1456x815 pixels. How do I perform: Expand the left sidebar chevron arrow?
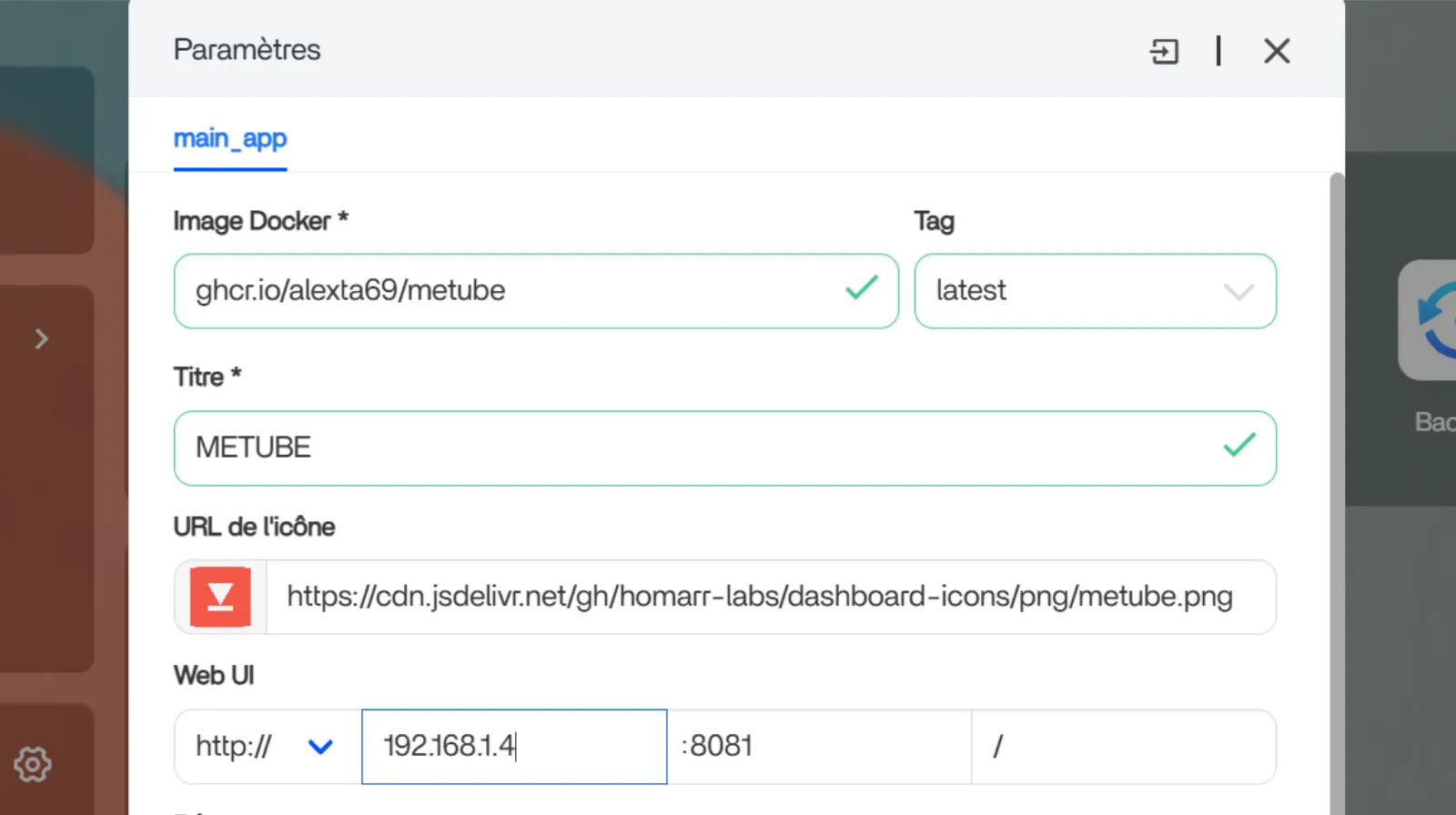[41, 339]
